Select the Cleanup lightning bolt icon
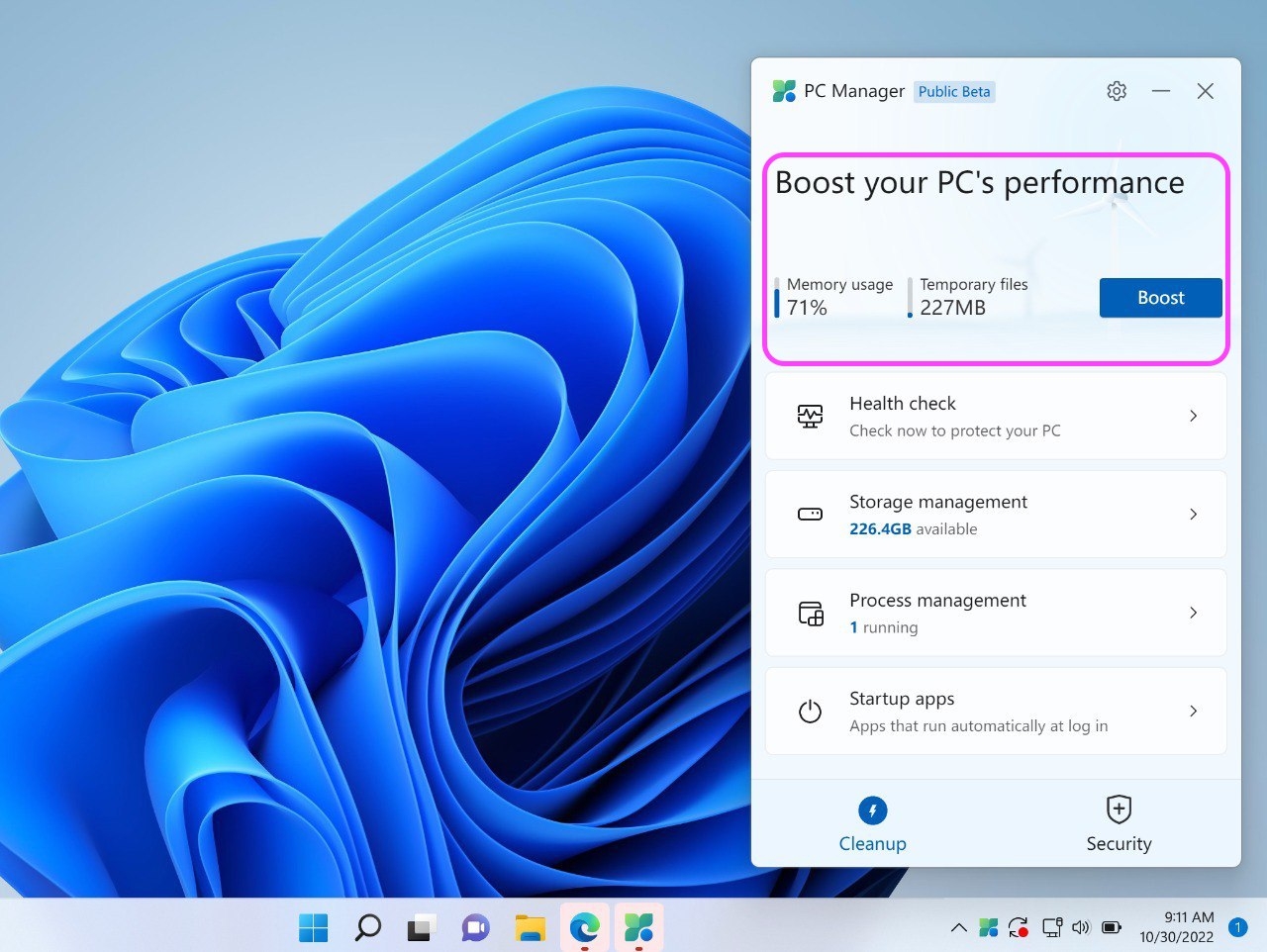Image resolution: width=1267 pixels, height=952 pixels. (x=872, y=809)
